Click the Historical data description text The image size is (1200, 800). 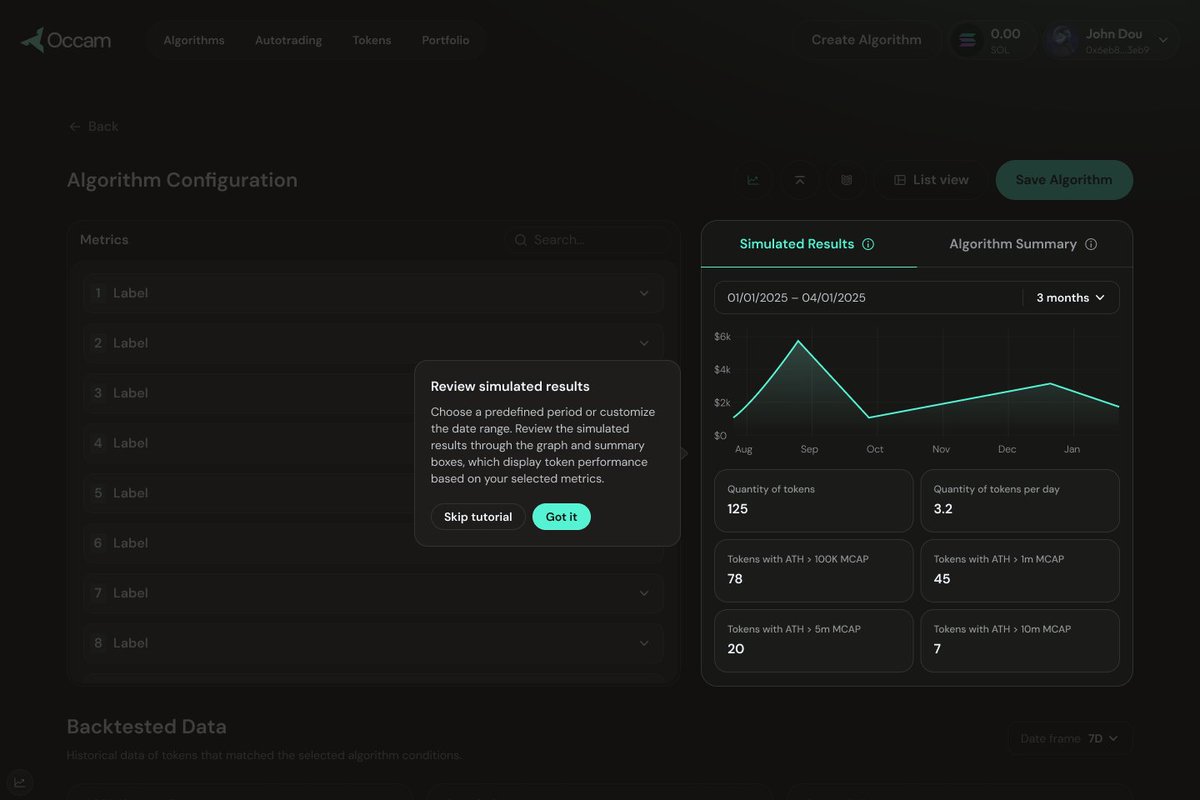coord(264,755)
